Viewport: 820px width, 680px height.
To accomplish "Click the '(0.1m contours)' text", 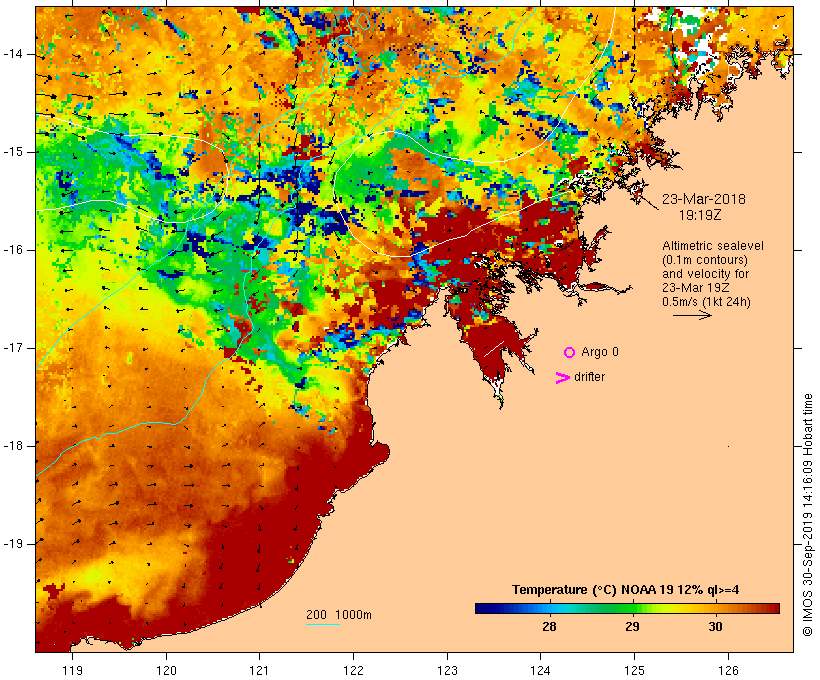I will pyautogui.click(x=705, y=260).
